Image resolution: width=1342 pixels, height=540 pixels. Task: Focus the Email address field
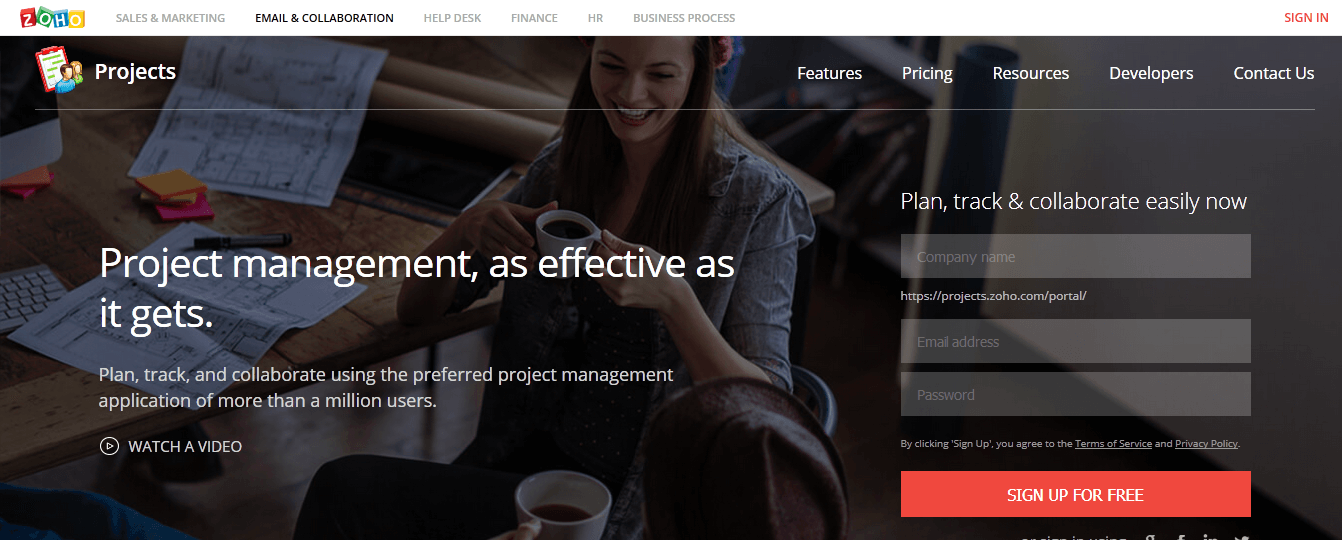1075,341
